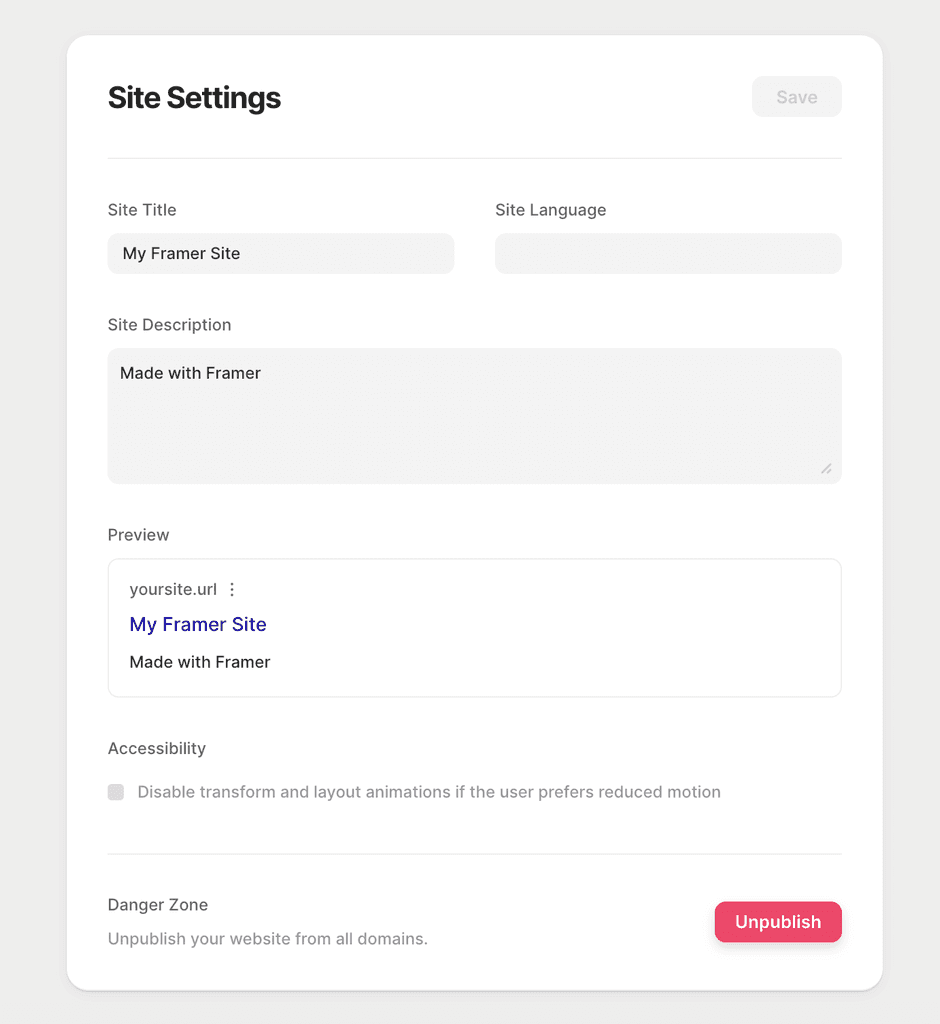
Task: Click the 'Danger Zone' section label
Action: (158, 905)
